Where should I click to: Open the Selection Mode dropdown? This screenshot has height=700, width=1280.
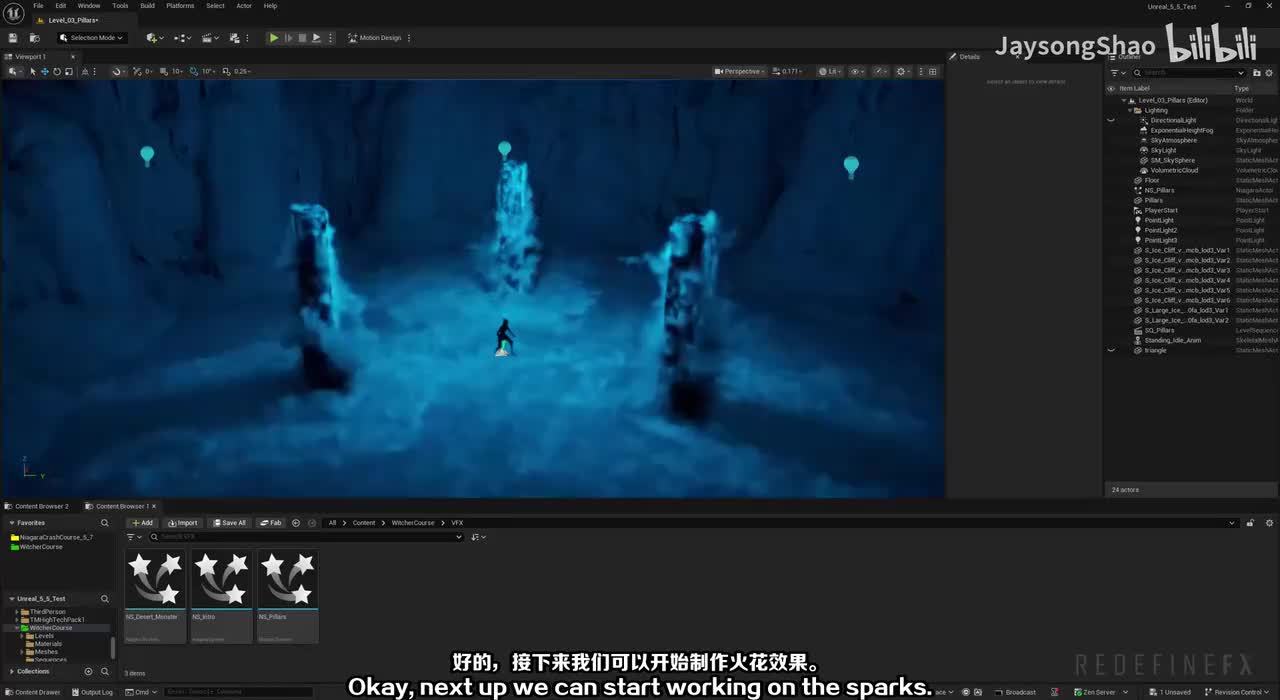(x=92, y=38)
